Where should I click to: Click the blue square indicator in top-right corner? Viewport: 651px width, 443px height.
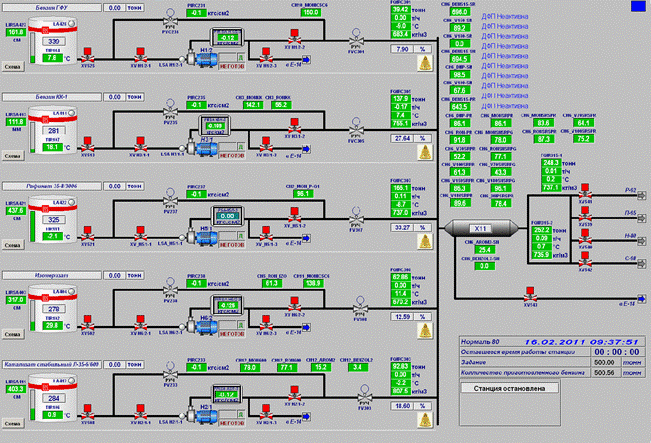637,8
